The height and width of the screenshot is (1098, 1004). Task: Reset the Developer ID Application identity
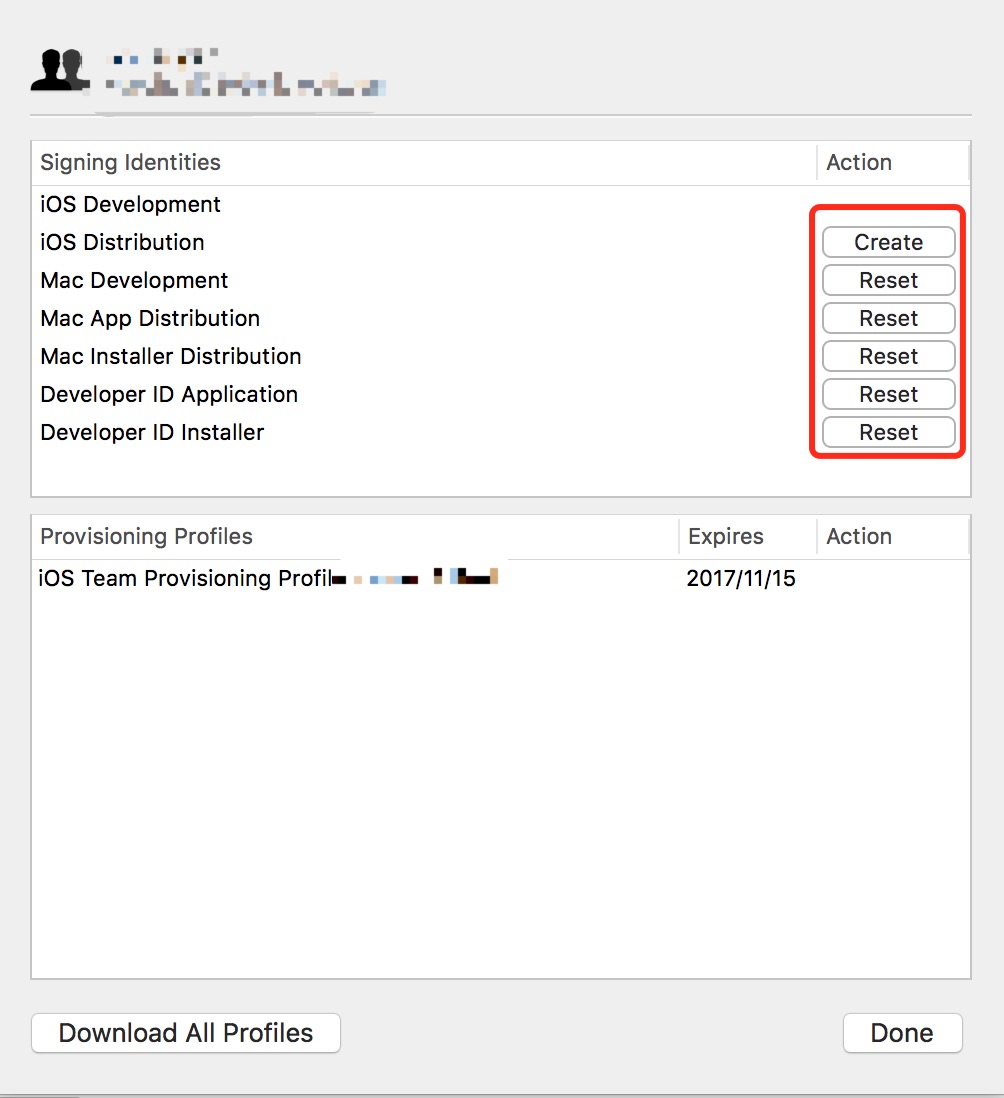[888, 394]
